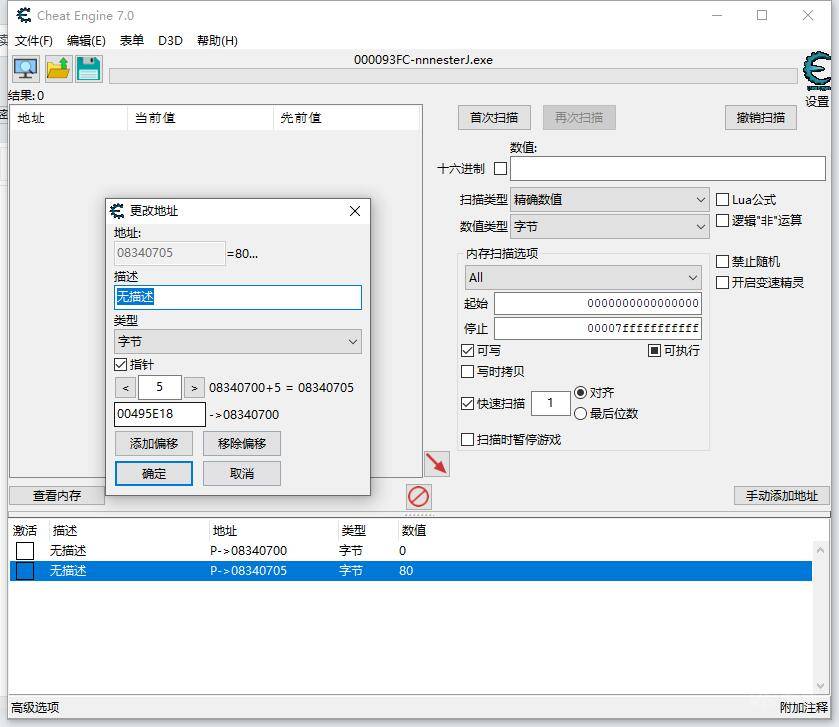Click the less-than offset decrease button

126,388
